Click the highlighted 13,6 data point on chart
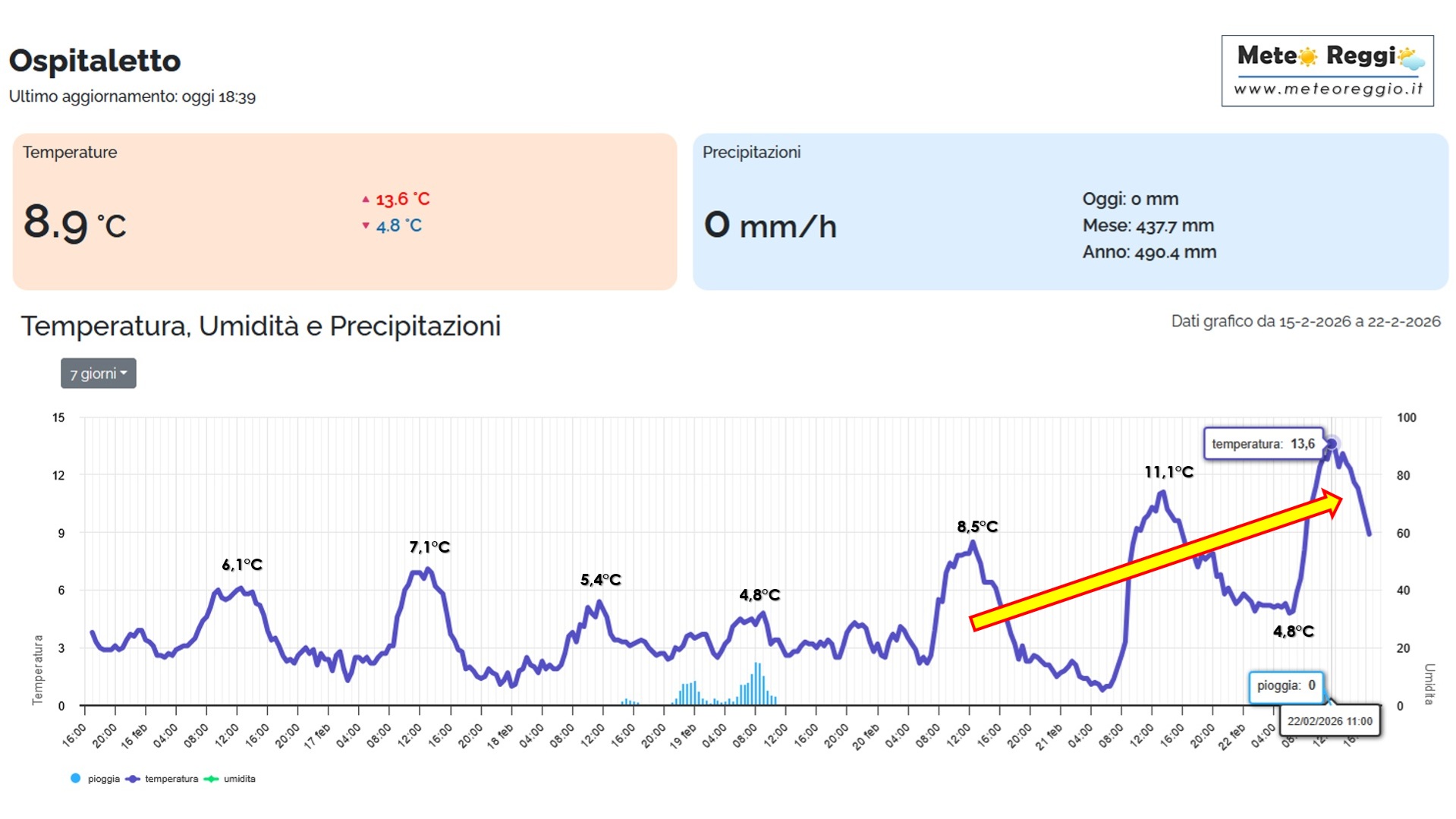Image resolution: width=1456 pixels, height=819 pixels. click(x=1331, y=444)
